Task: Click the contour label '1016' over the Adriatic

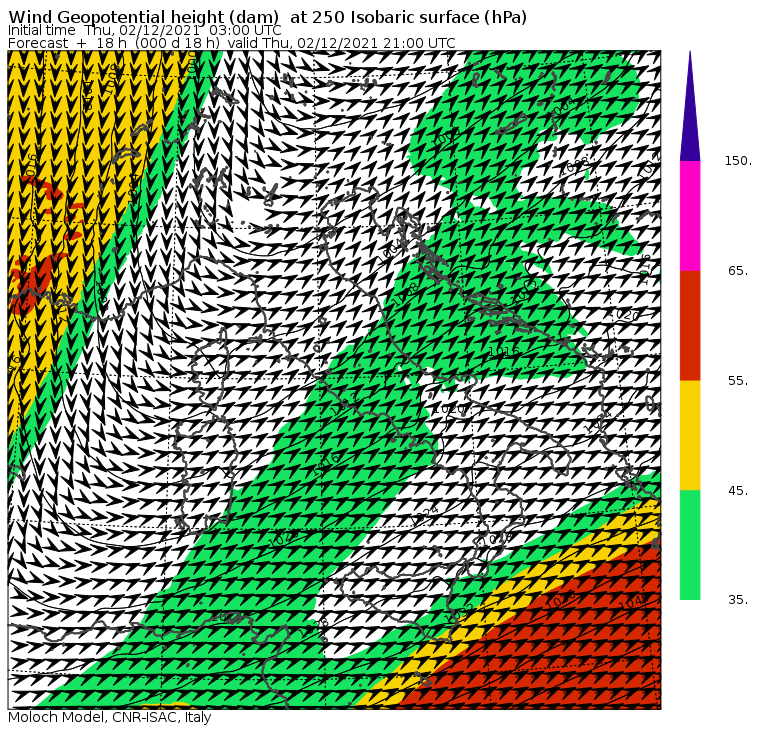Action: pos(504,351)
